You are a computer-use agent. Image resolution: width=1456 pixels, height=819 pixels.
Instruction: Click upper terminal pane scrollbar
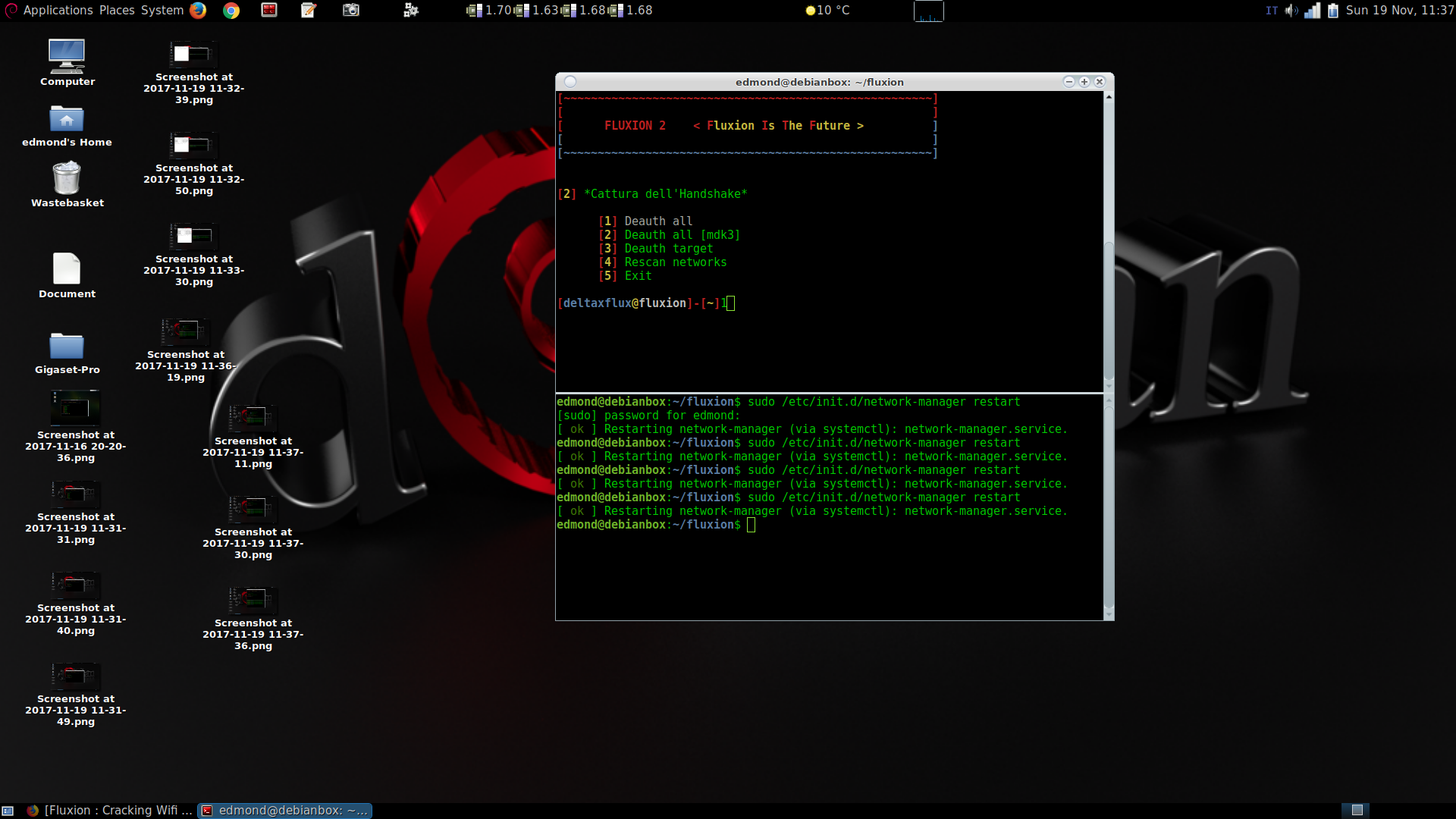[1109, 311]
